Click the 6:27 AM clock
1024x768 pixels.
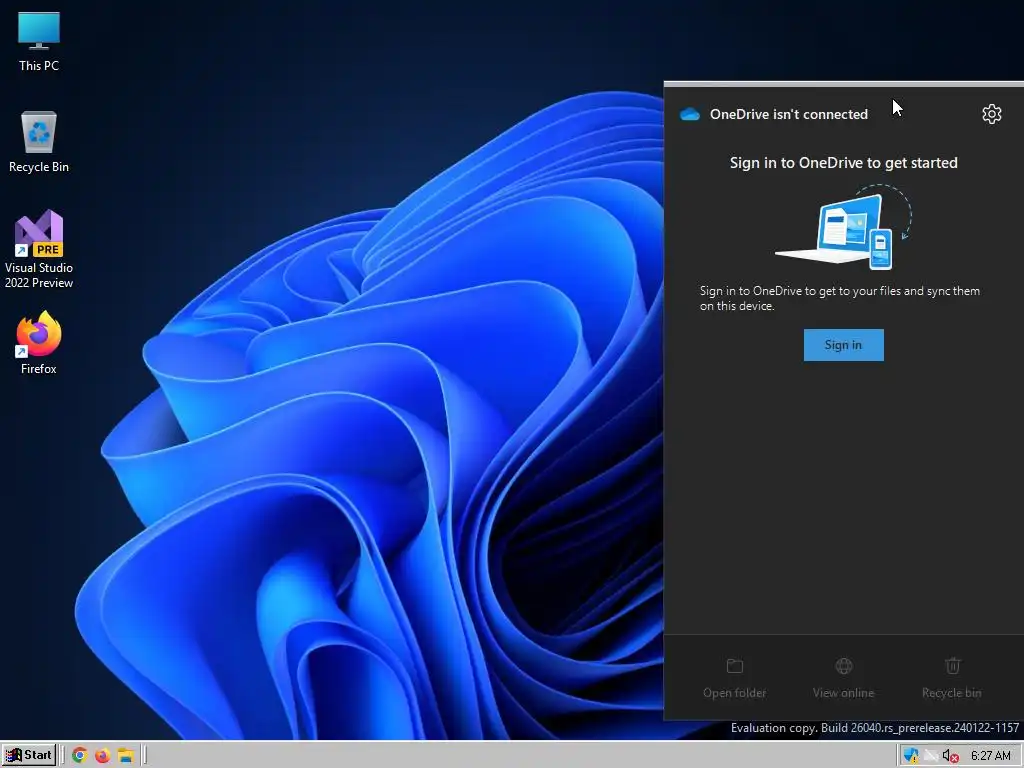[x=991, y=756]
